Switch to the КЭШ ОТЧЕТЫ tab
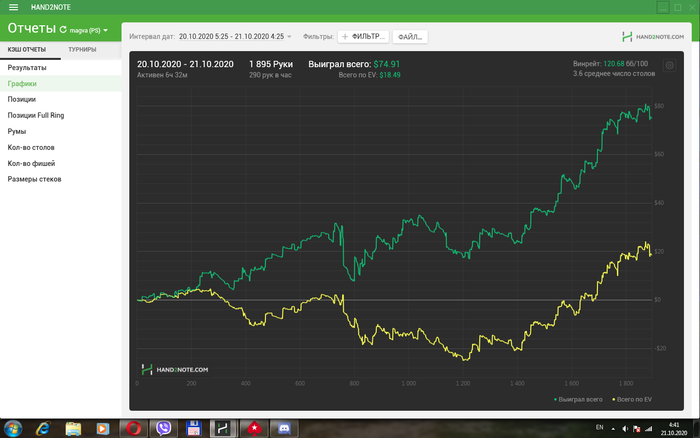The image size is (700, 438). 27,50
